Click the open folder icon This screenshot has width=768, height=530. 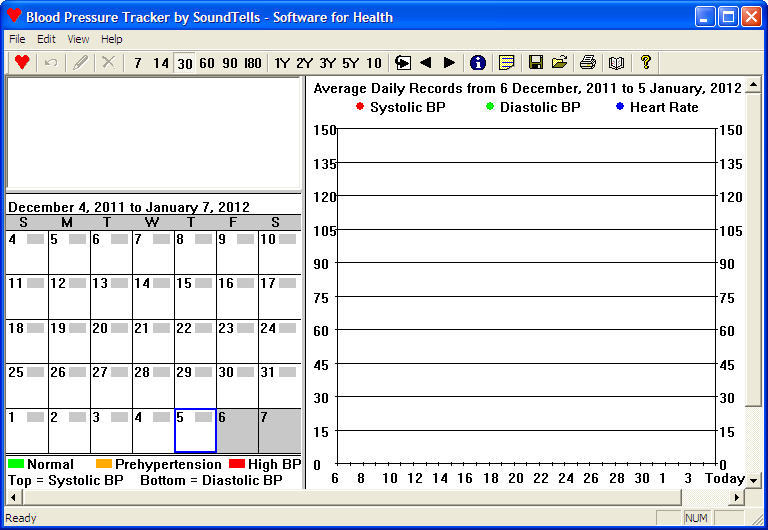click(x=559, y=63)
